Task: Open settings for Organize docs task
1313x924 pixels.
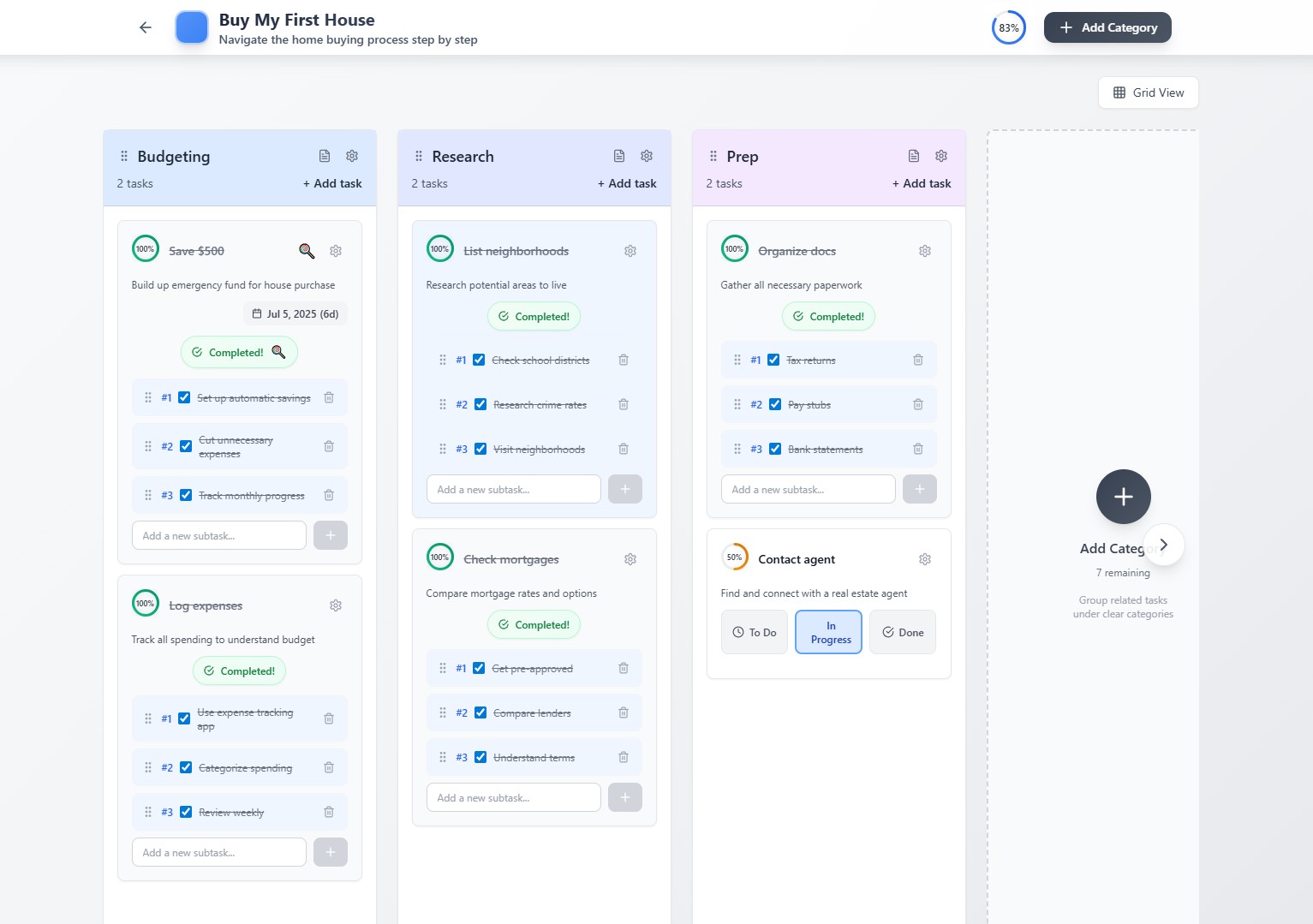Action: [925, 251]
